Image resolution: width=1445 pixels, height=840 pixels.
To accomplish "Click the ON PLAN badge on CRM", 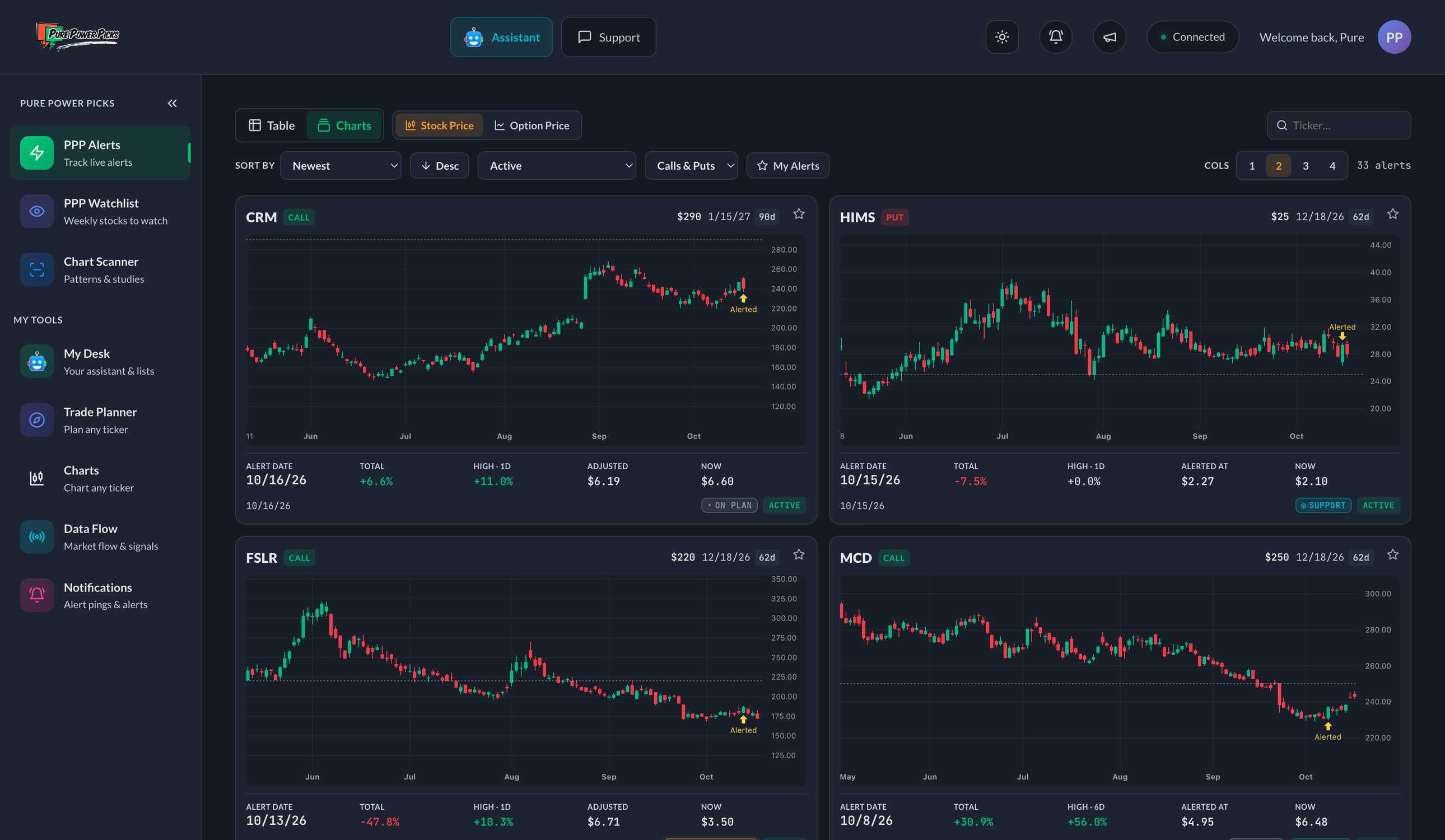I will (729, 505).
